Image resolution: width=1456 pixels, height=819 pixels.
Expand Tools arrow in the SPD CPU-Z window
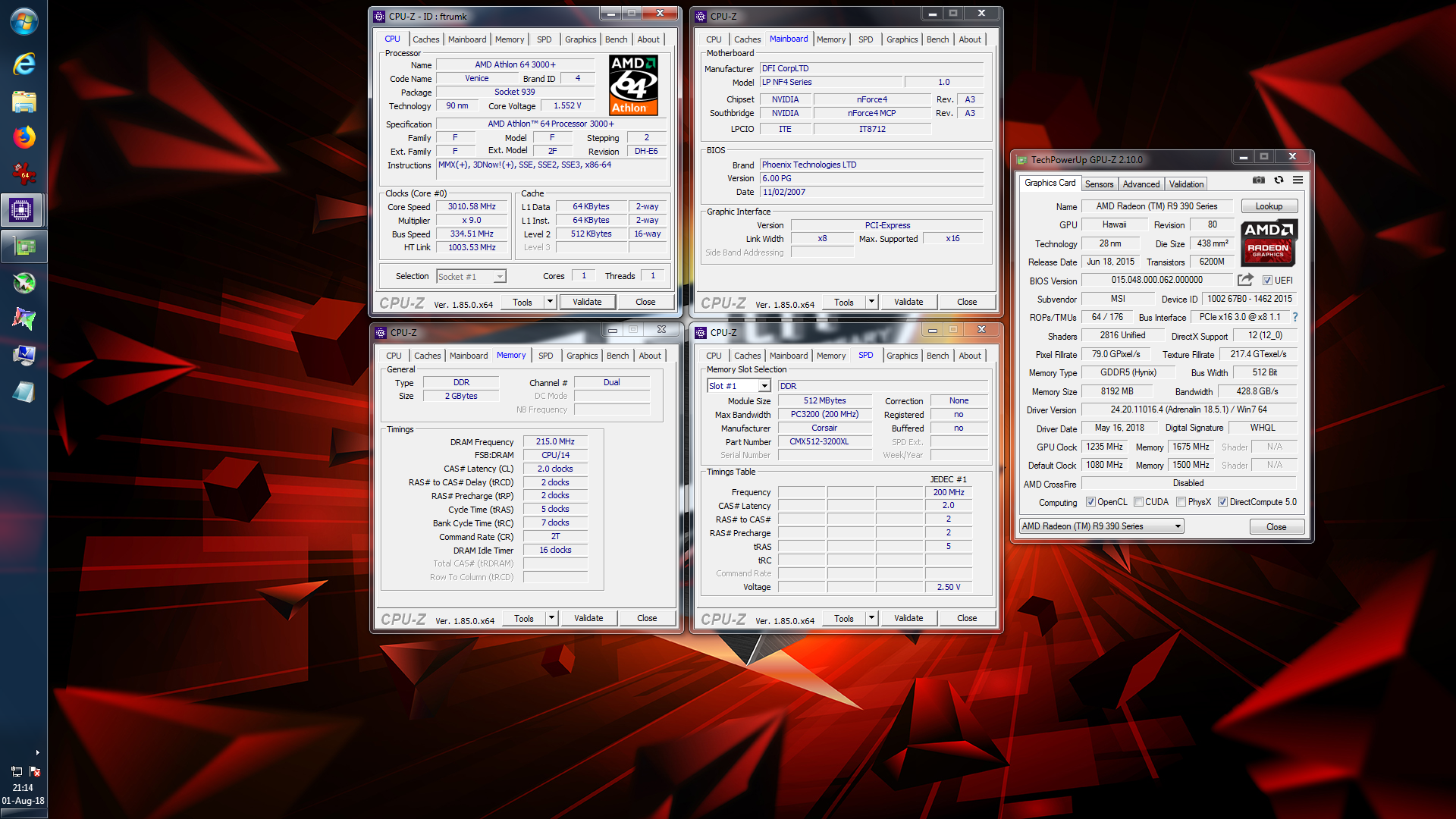pos(871,618)
